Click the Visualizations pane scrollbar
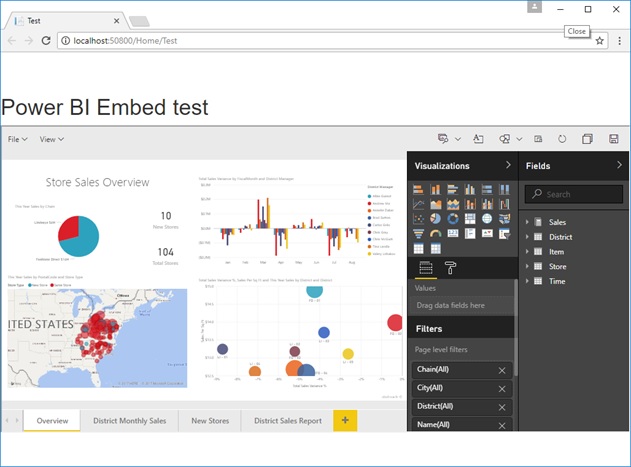The height and width of the screenshot is (467, 631). [x=516, y=327]
